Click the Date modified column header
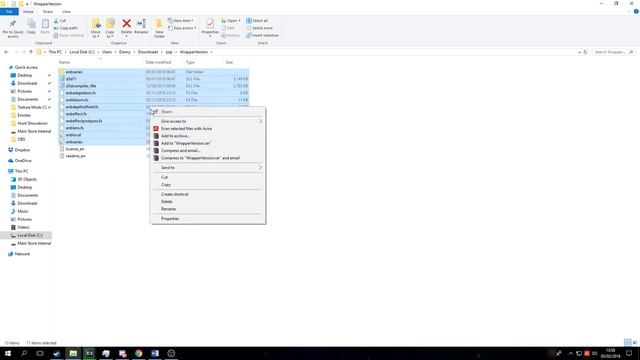640x360 pixels. pyautogui.click(x=158, y=62)
